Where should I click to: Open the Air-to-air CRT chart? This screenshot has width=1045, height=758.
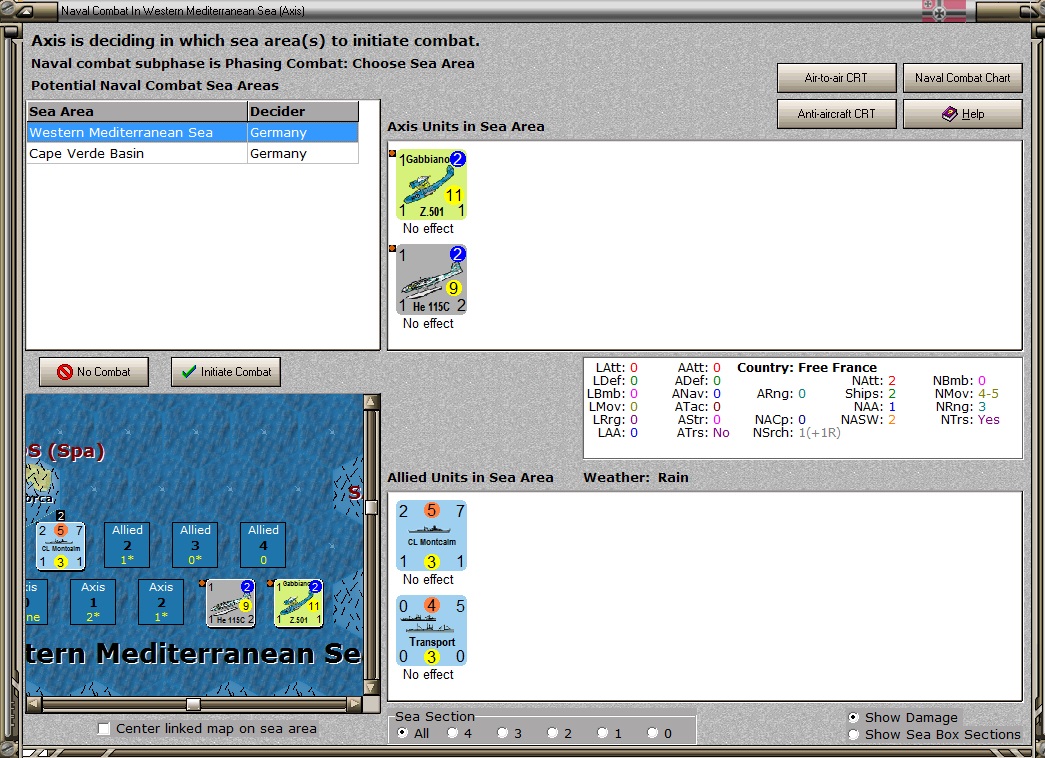click(836, 78)
